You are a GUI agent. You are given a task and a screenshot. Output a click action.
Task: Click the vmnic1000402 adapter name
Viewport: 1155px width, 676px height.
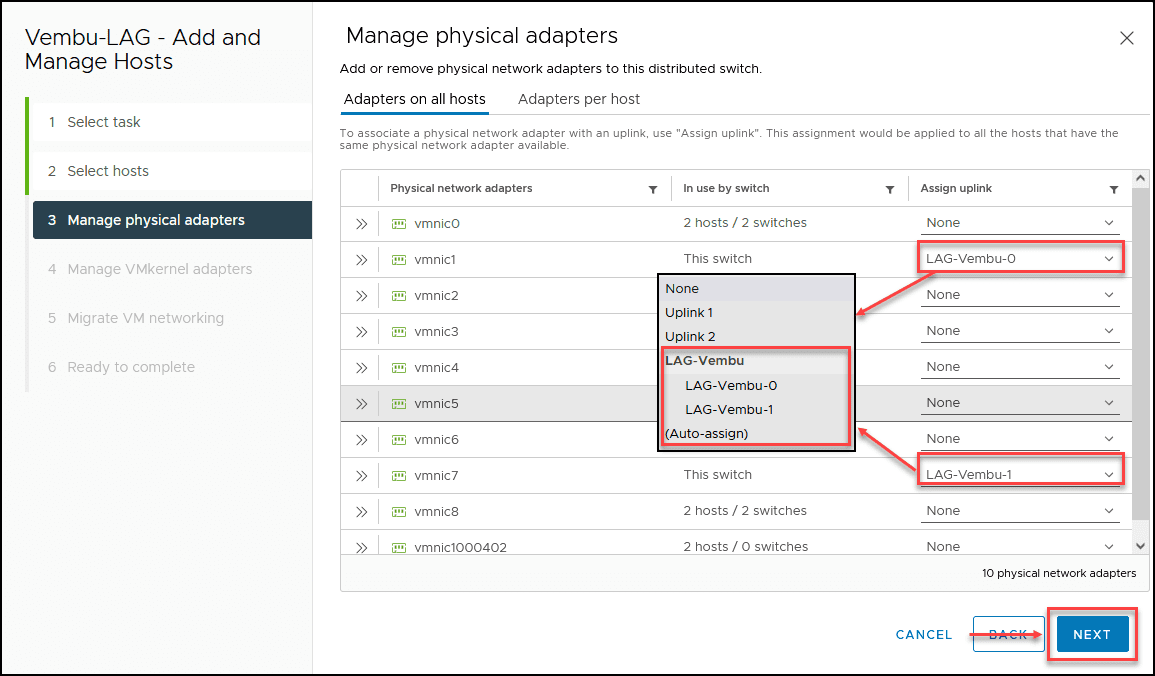tap(460, 548)
